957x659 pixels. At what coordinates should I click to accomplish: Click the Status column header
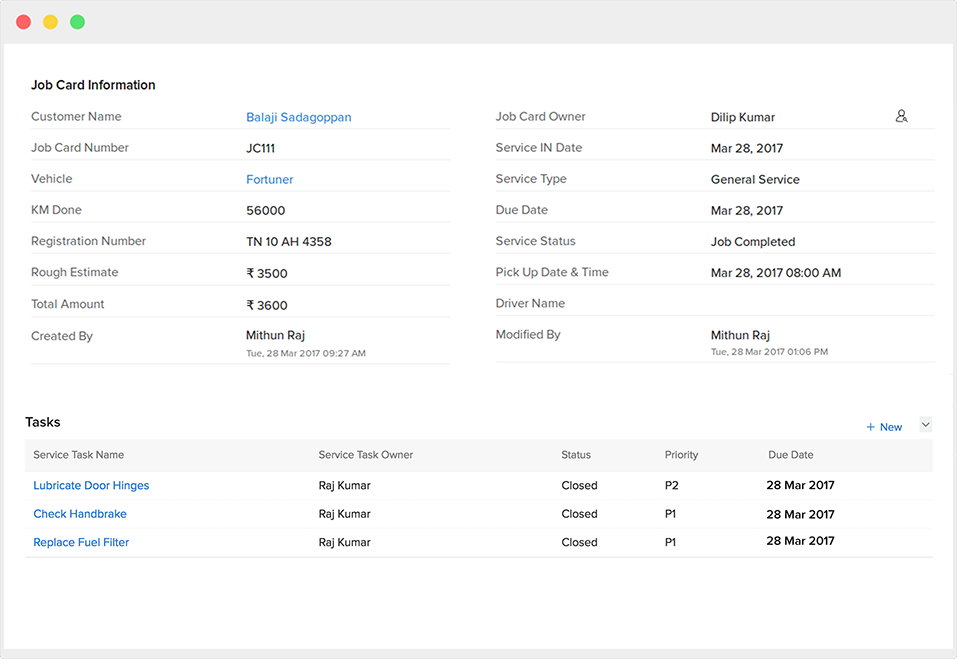[x=575, y=455]
